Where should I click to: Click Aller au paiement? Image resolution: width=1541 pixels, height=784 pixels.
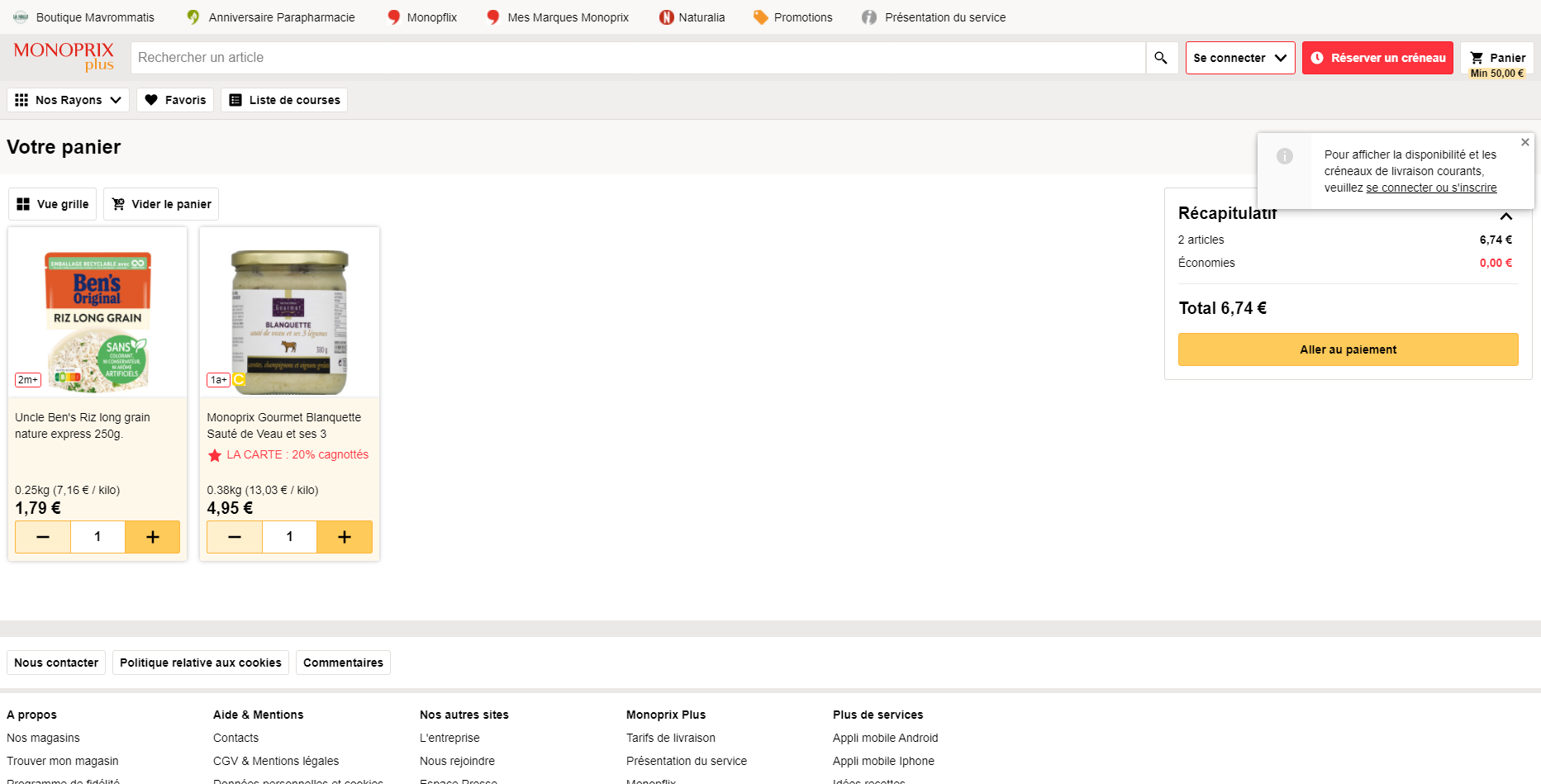point(1348,349)
